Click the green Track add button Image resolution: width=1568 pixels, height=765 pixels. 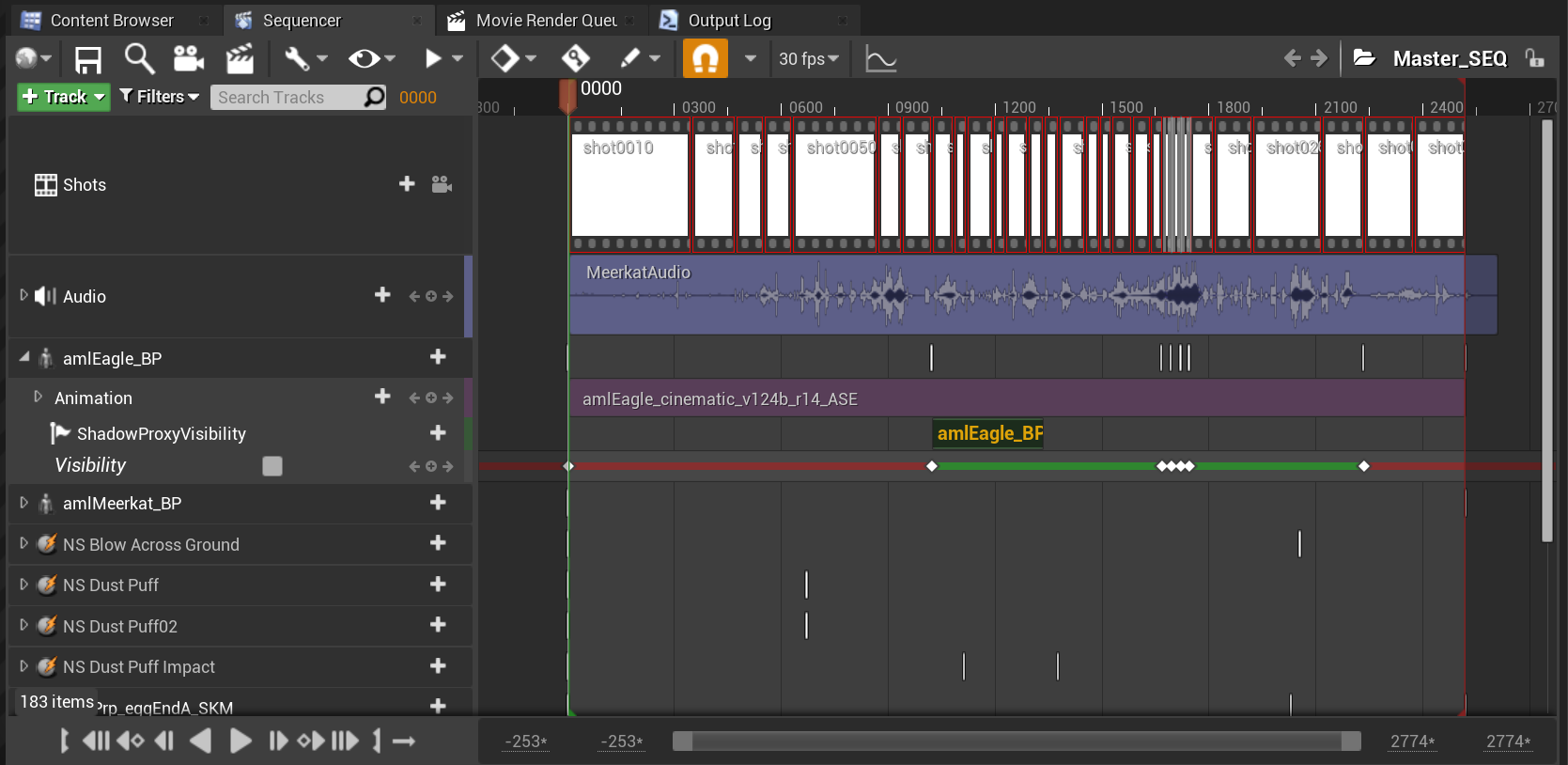64,97
